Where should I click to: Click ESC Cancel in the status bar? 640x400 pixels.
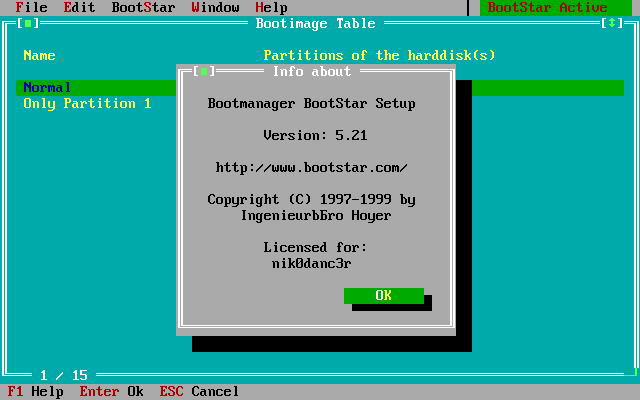pyautogui.click(x=199, y=392)
